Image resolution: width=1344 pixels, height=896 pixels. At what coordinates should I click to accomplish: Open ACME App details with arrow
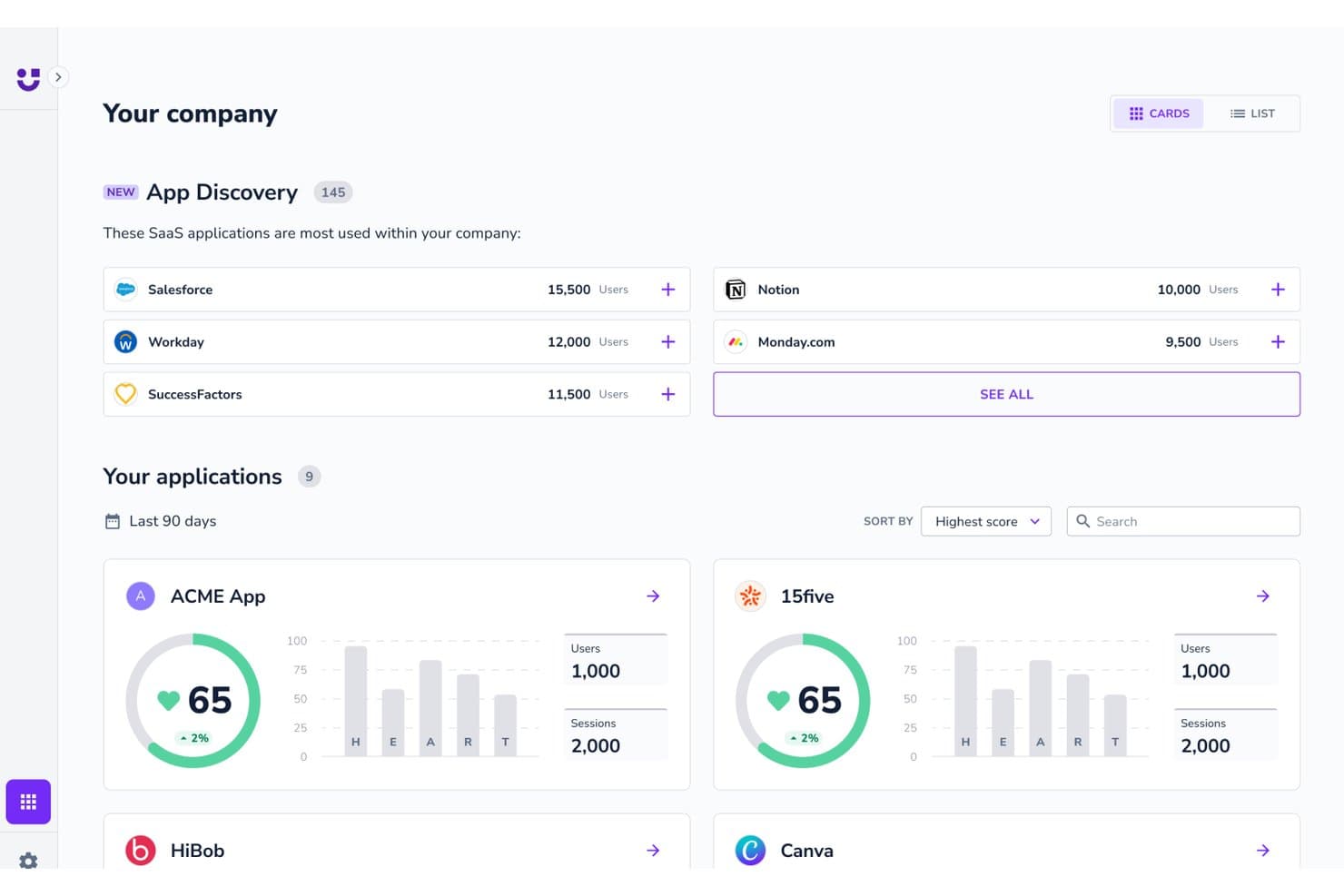point(653,596)
